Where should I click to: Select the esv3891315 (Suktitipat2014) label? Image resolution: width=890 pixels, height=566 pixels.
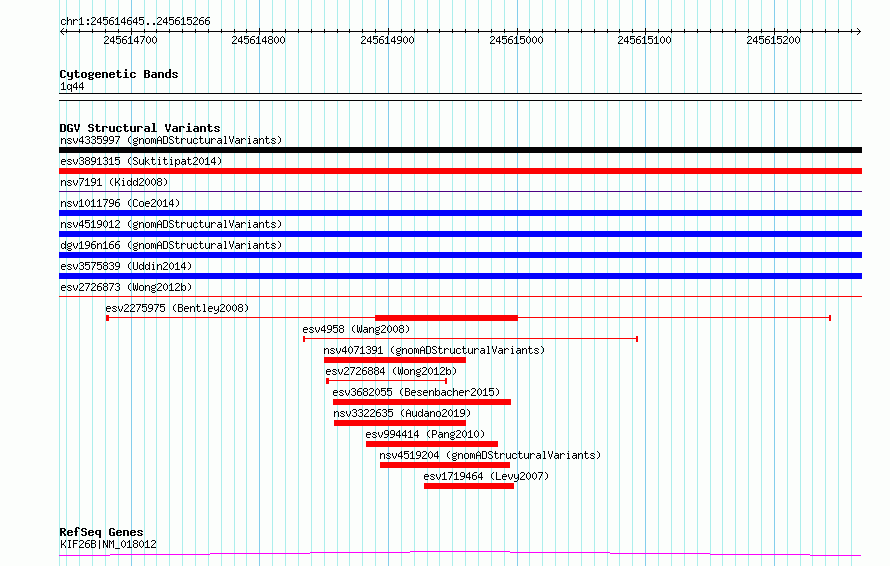141,161
